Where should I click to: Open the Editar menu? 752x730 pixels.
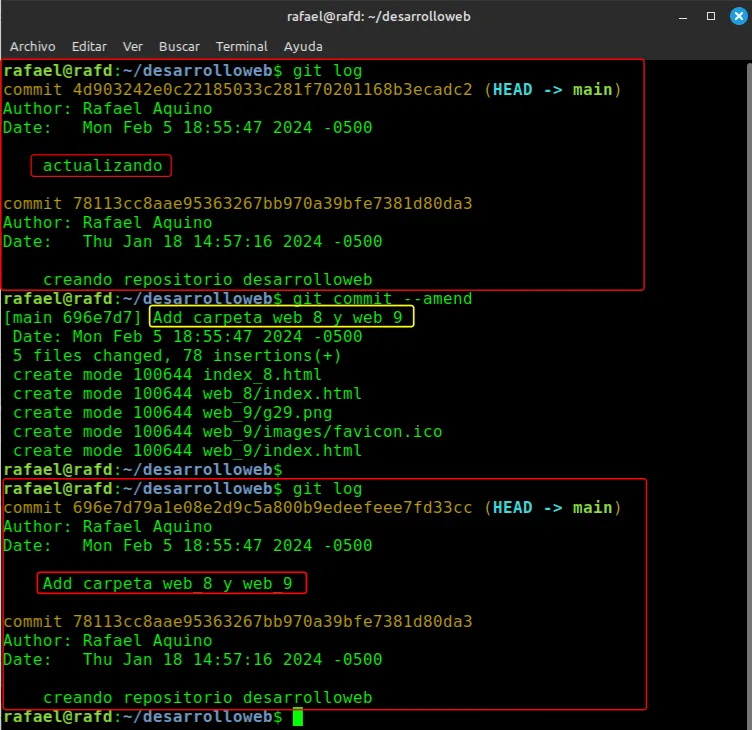(89, 47)
